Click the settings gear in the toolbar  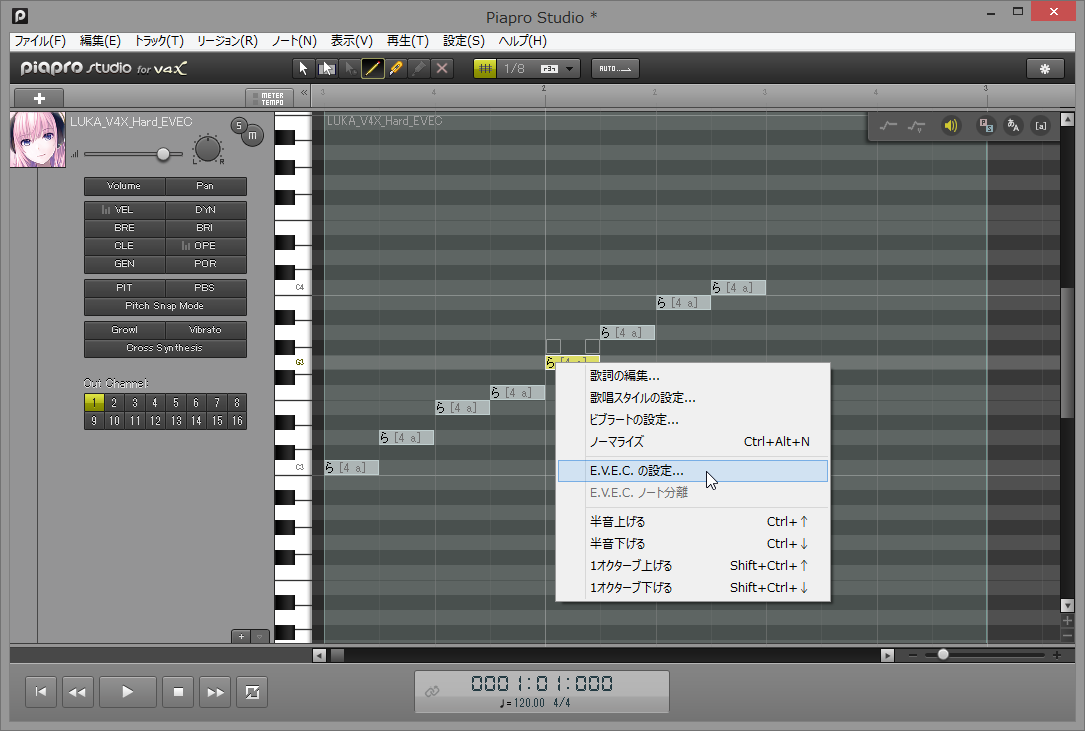point(1045,69)
